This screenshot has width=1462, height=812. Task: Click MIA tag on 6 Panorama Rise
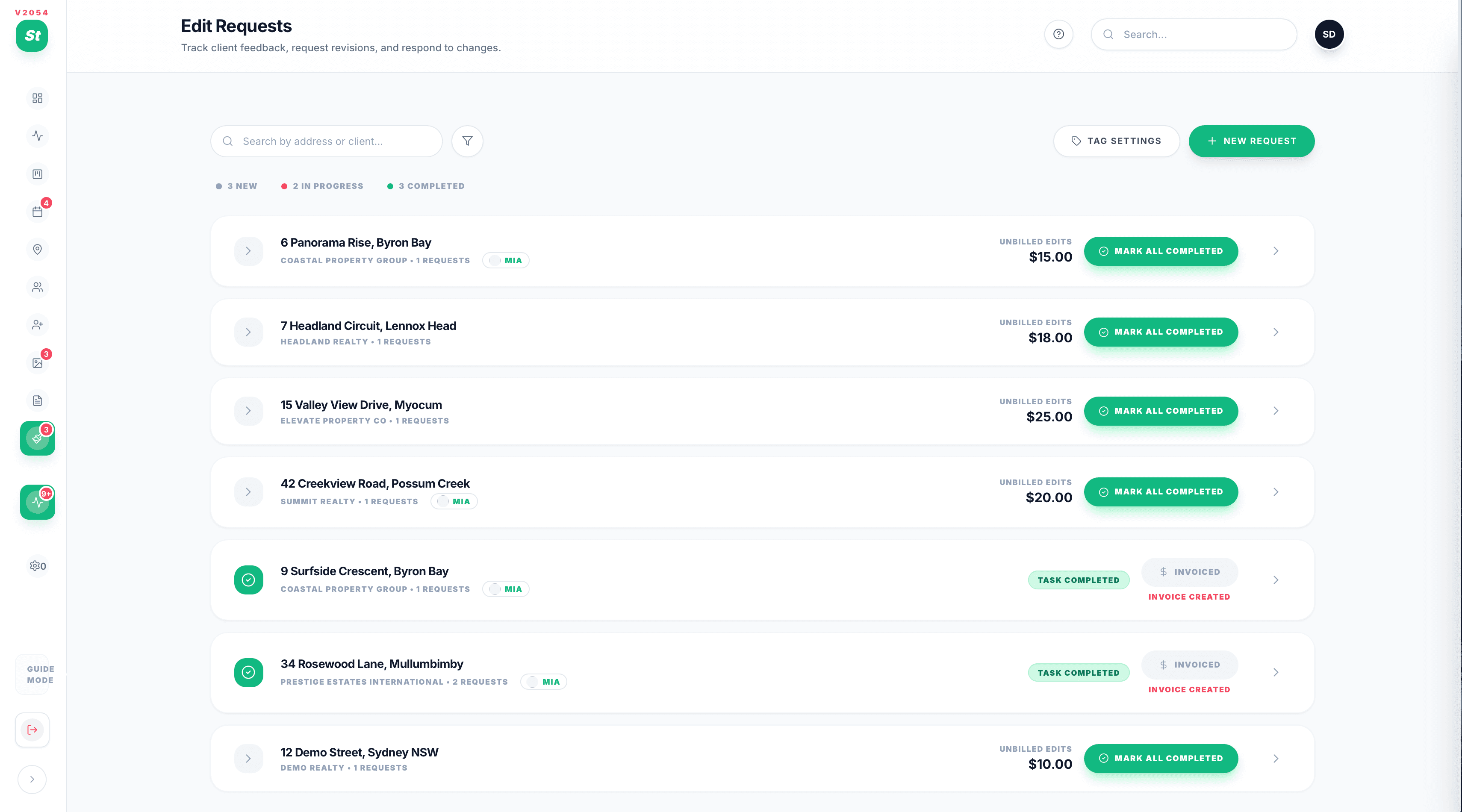[x=506, y=260]
